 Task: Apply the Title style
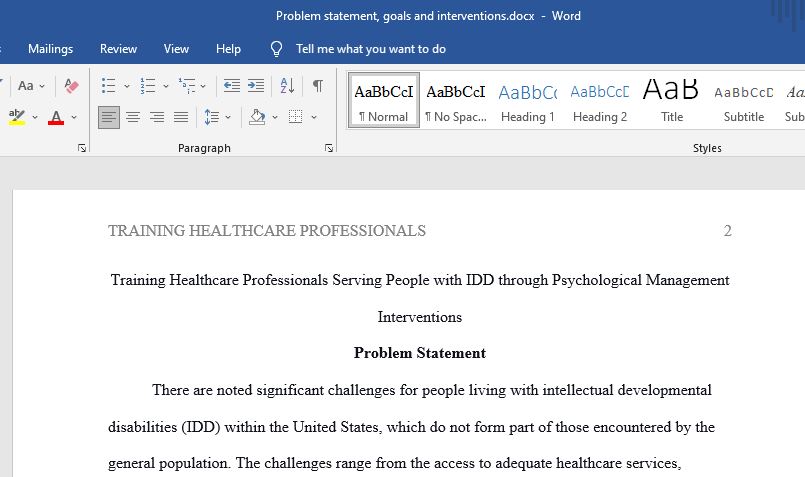coord(672,100)
